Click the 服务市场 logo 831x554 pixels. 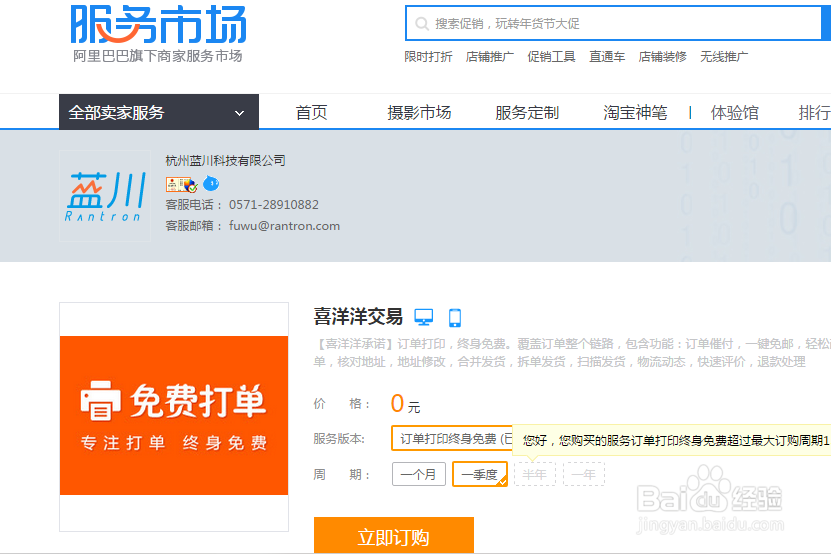point(158,24)
